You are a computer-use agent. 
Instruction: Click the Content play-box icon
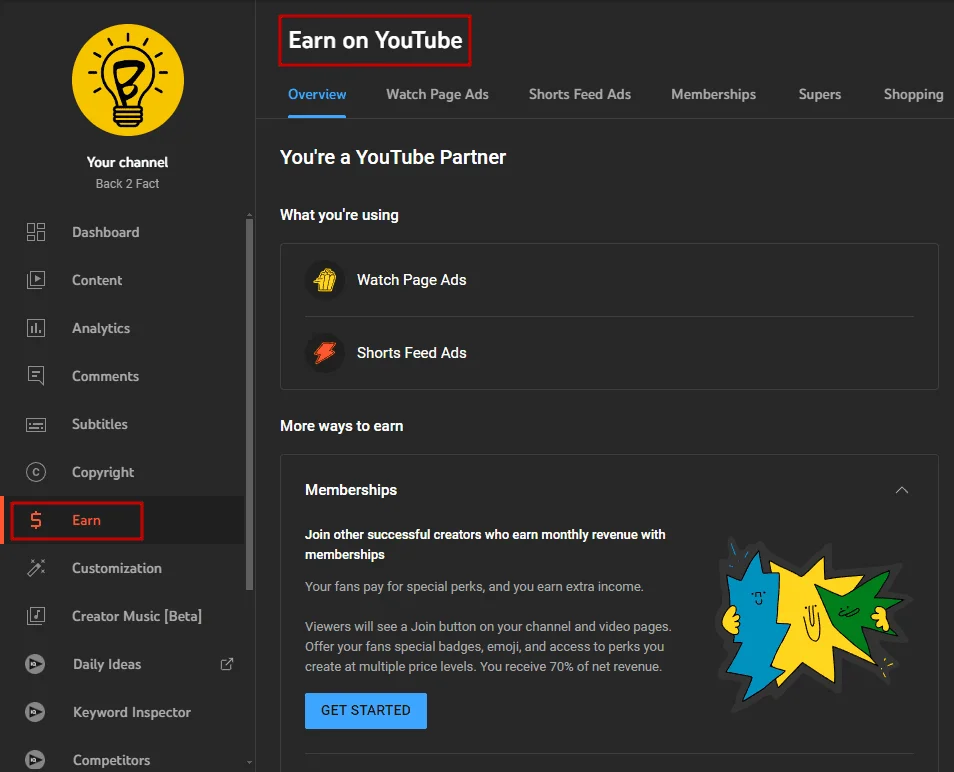(36, 280)
